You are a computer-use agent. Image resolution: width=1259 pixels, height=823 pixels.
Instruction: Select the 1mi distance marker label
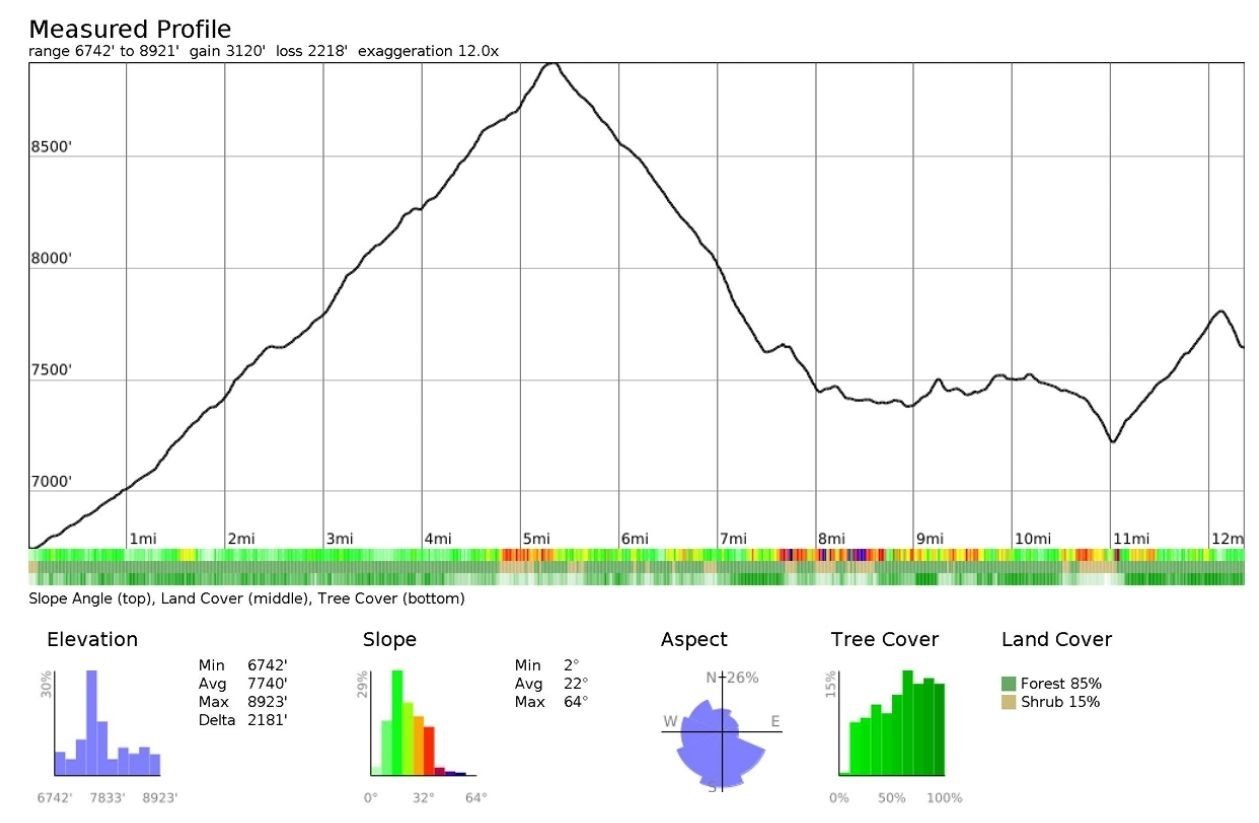142,539
